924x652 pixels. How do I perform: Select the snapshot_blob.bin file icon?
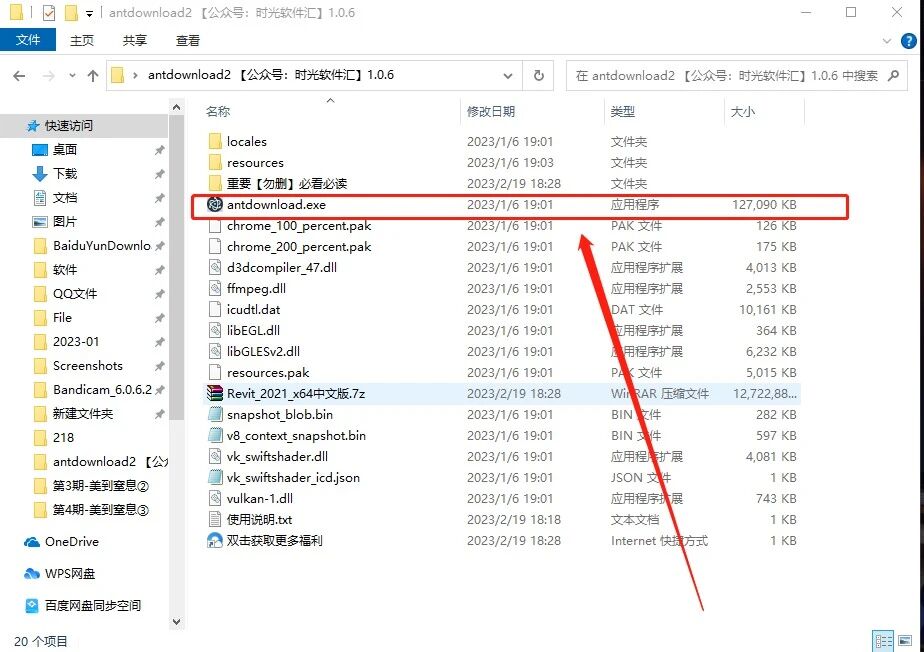pyautogui.click(x=215, y=414)
